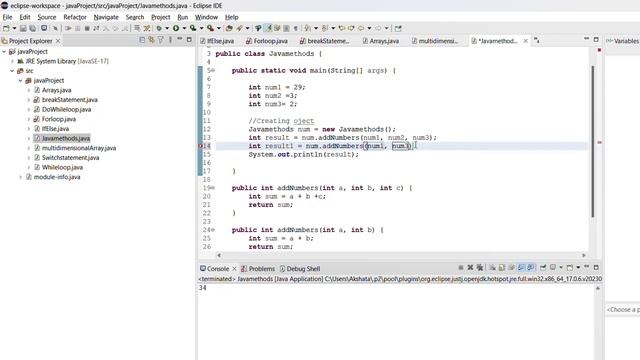Expand JRE System Library node

(x=12, y=61)
